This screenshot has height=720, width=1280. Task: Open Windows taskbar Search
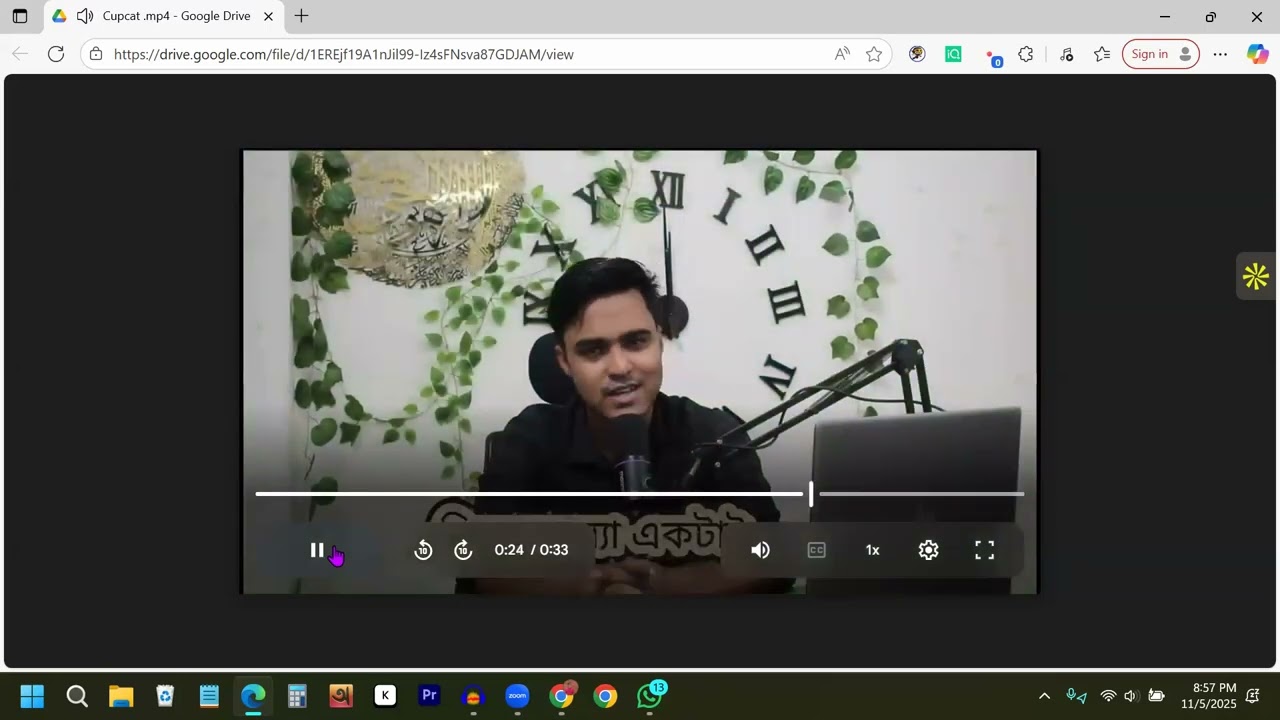pyautogui.click(x=77, y=696)
